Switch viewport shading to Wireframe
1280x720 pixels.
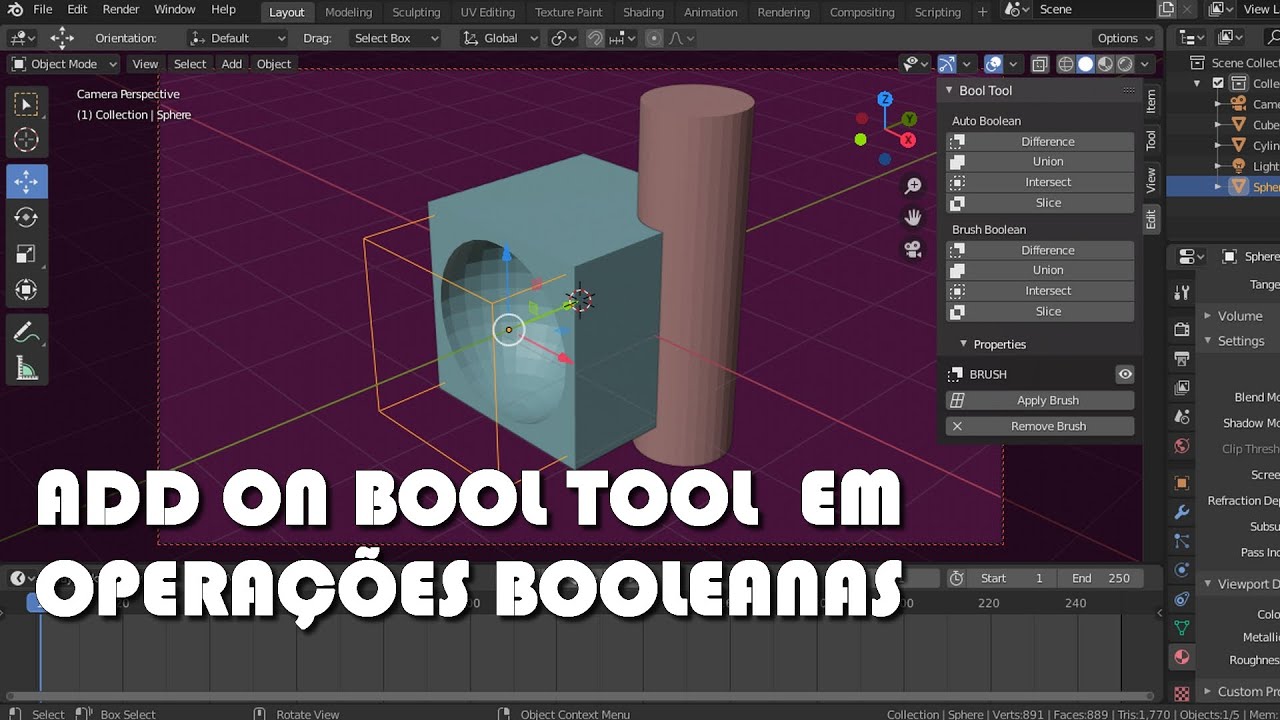(1066, 64)
